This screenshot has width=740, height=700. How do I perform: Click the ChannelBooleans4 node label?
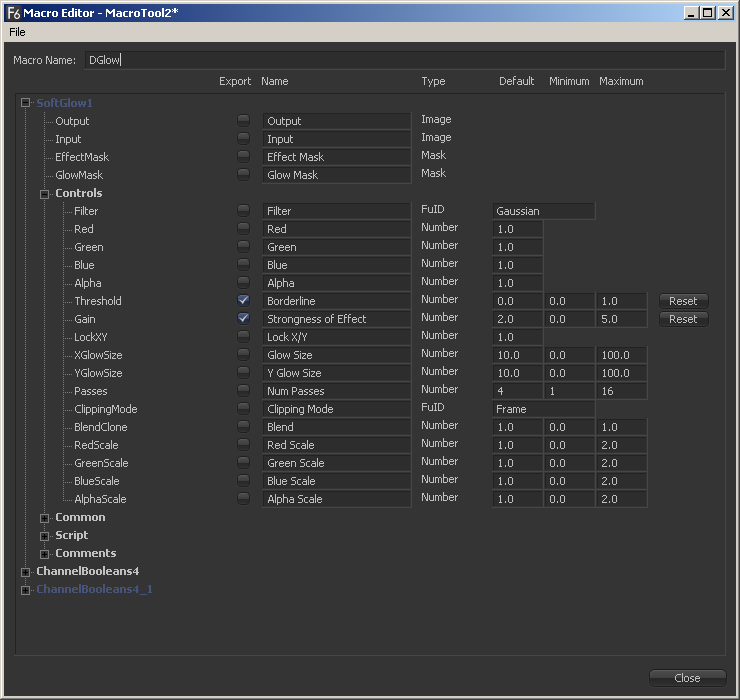(x=88, y=571)
